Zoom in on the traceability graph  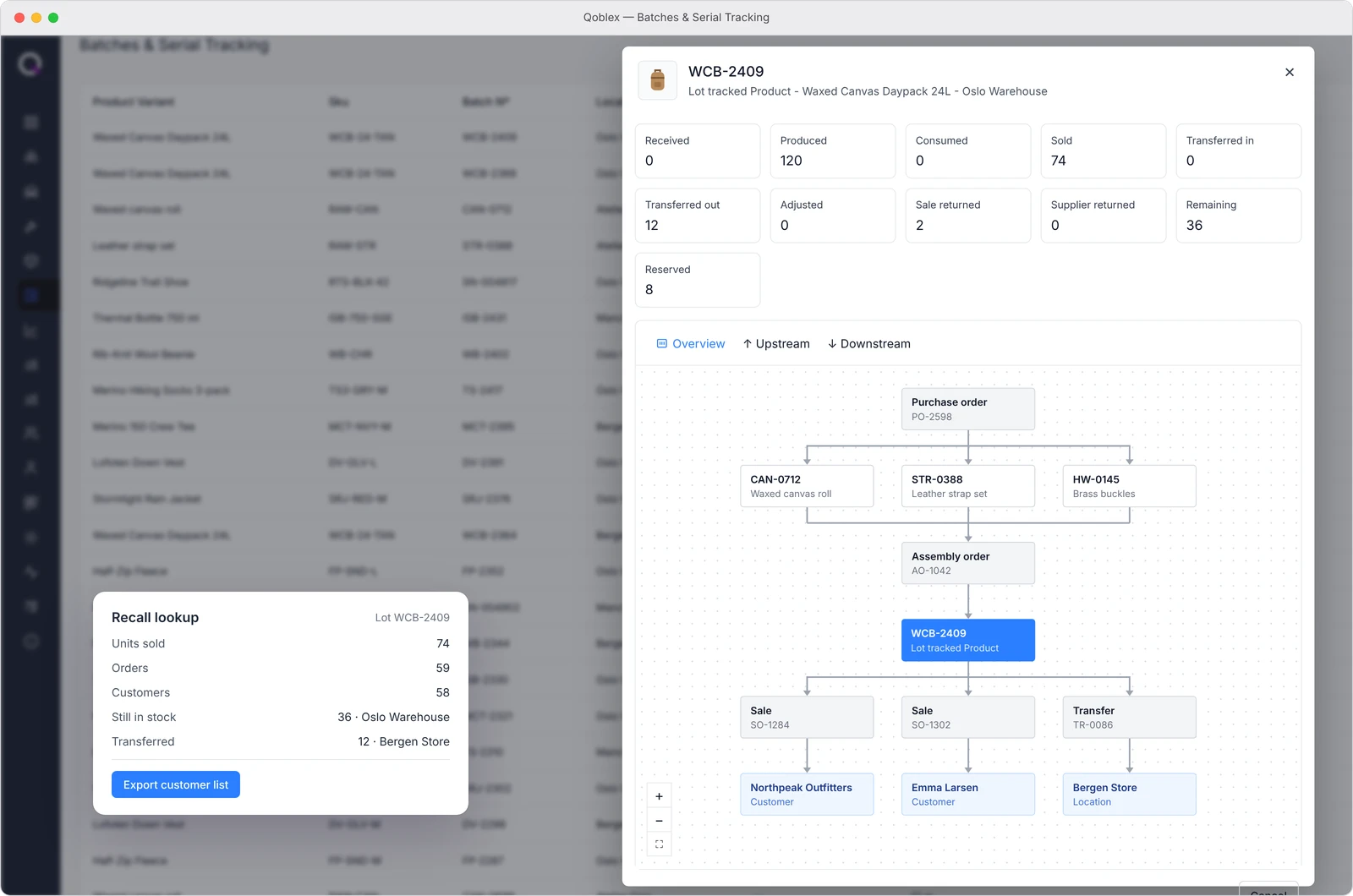pyautogui.click(x=660, y=796)
